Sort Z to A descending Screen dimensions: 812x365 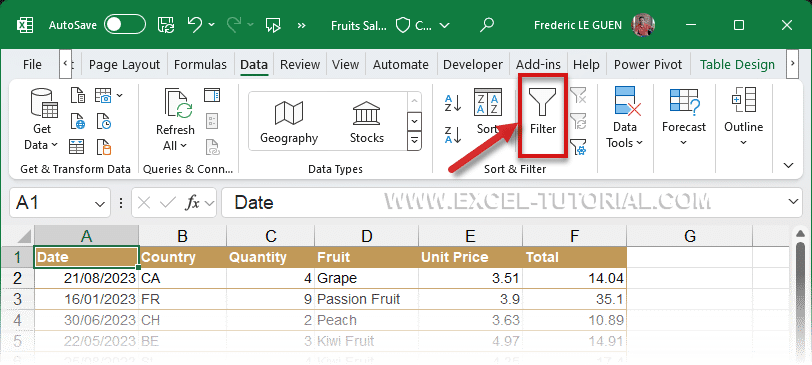tap(453, 134)
